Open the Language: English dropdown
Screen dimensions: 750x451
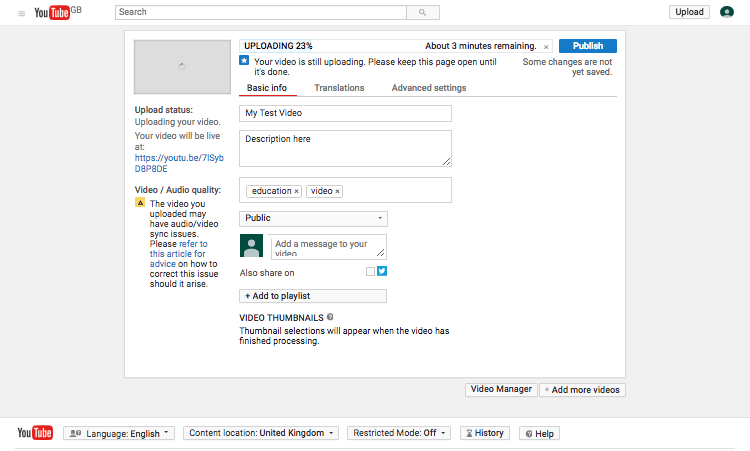(119, 433)
